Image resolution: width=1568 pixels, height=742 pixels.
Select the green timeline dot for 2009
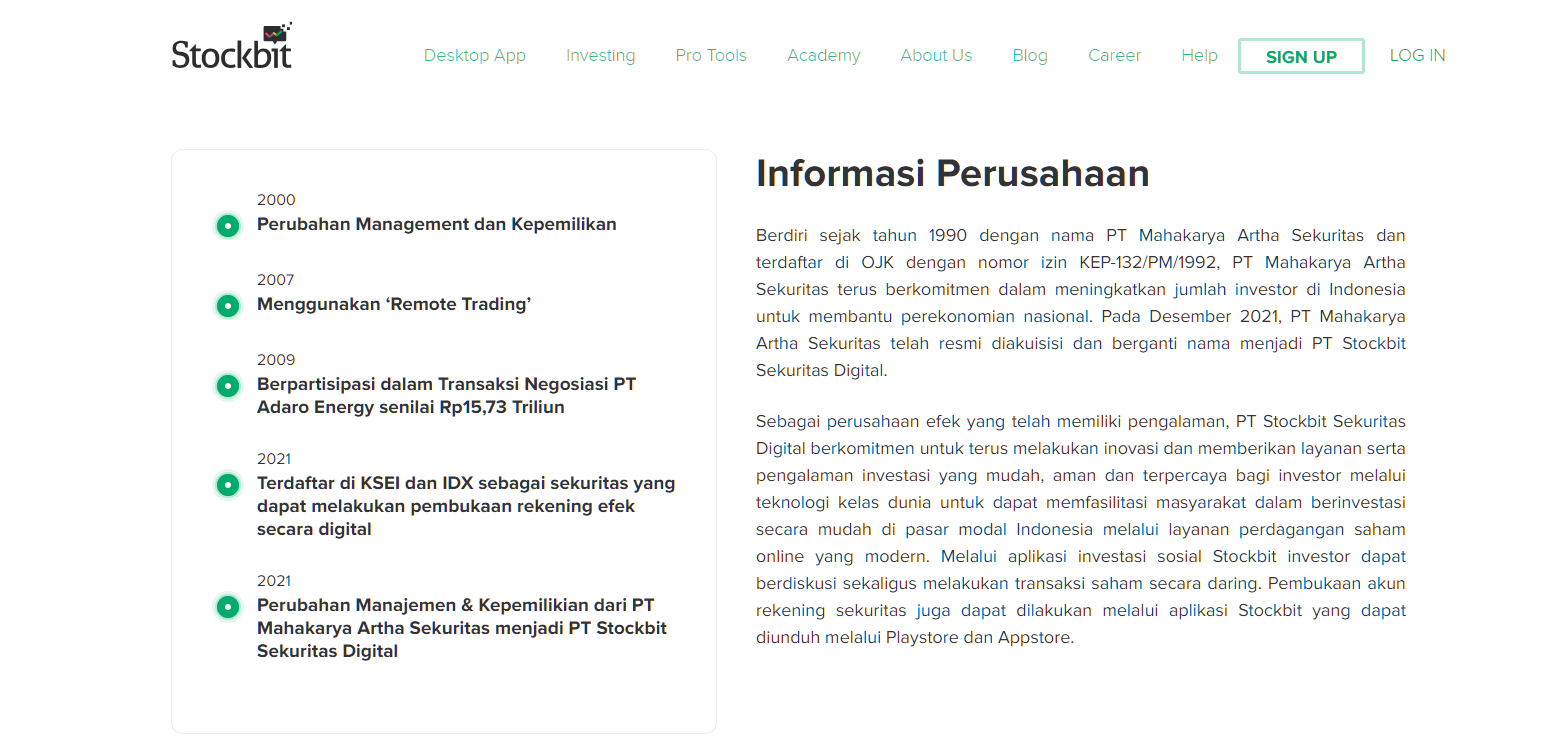coord(228,386)
